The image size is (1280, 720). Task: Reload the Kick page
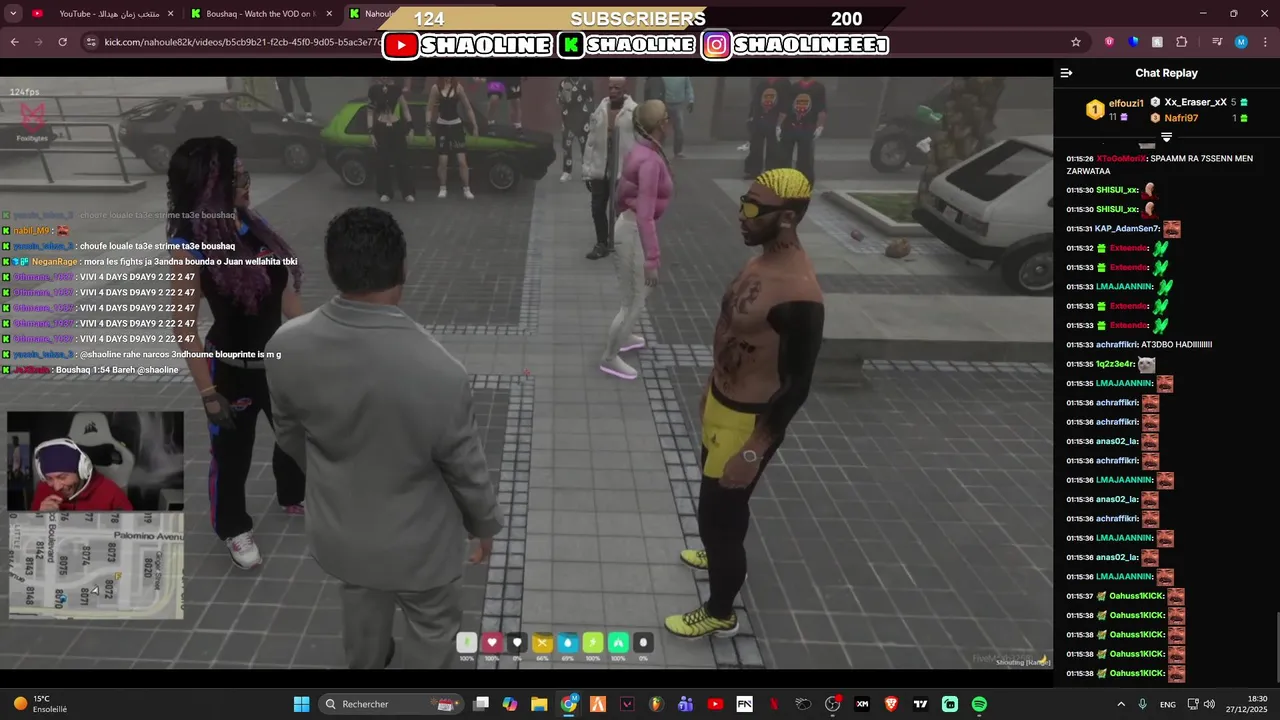pyautogui.click(x=63, y=42)
